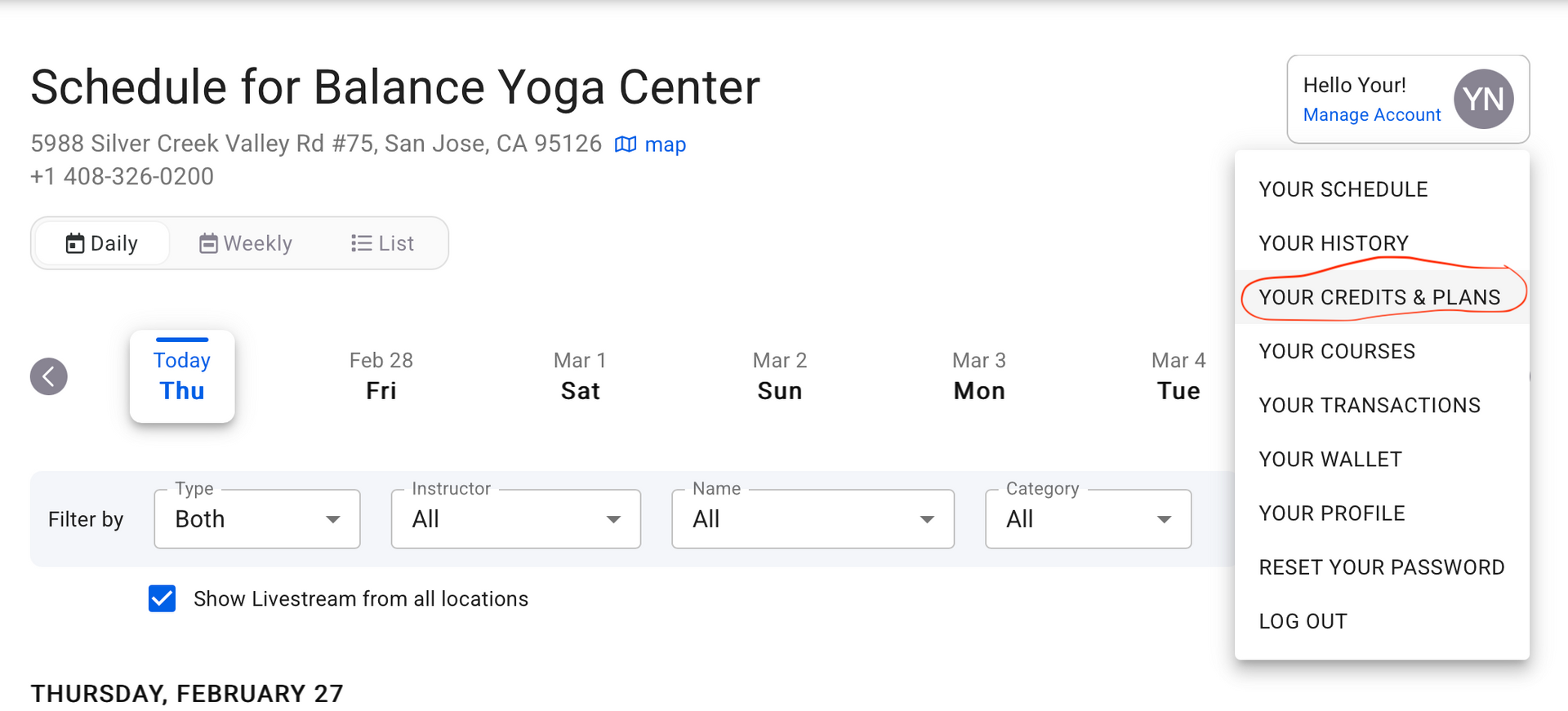Go to previous dates with left arrow
This screenshot has height=711, width=1568.
coord(49,376)
